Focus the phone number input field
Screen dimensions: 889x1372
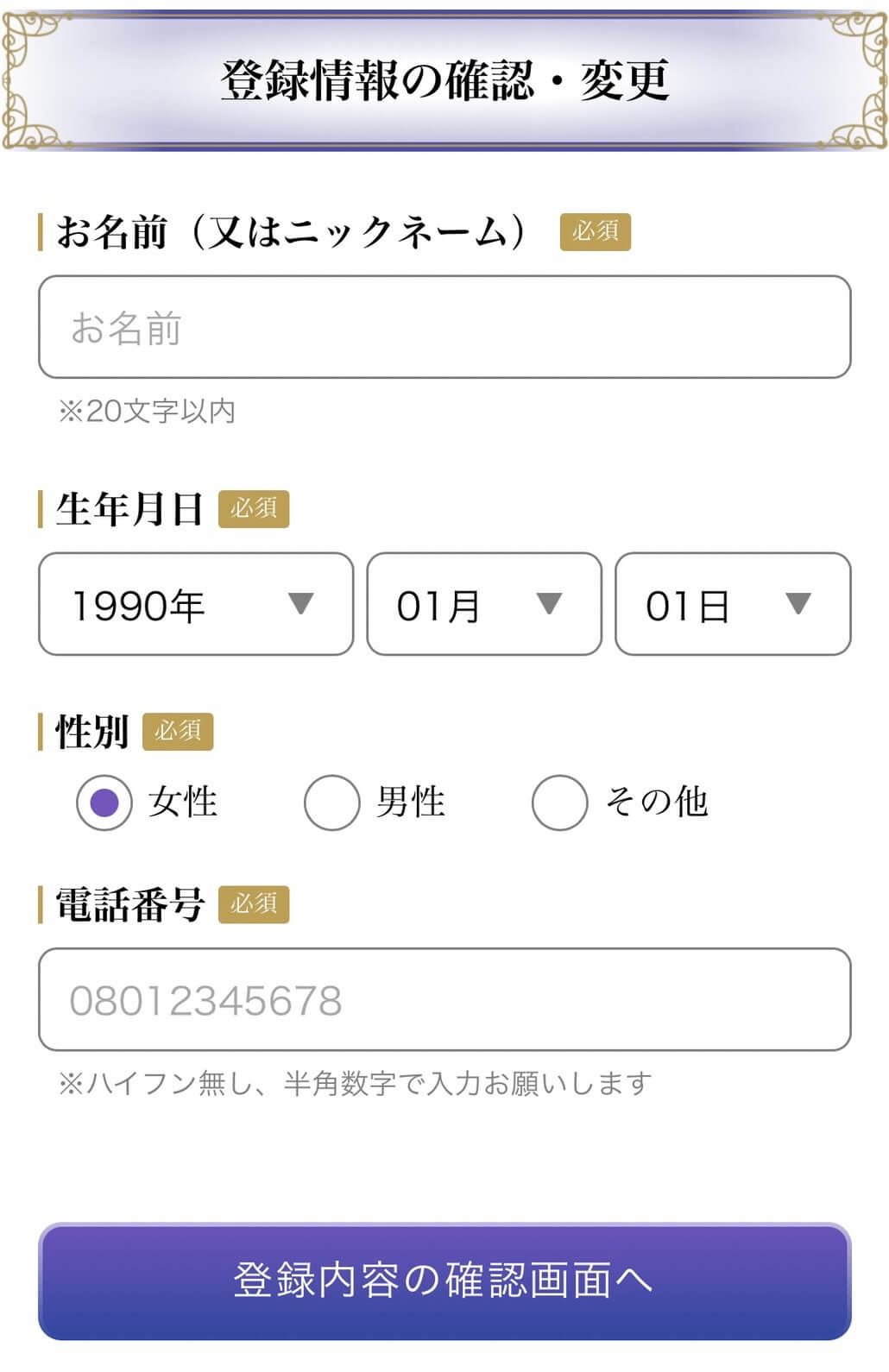coord(444,999)
